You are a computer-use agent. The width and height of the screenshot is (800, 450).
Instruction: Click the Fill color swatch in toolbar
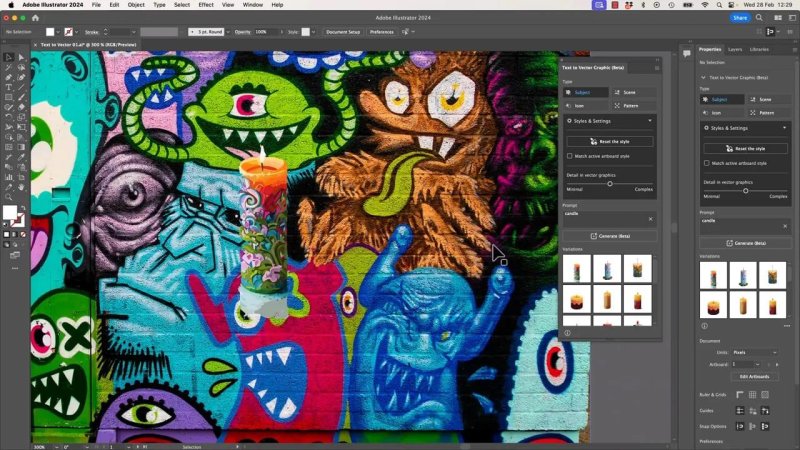coord(10,212)
